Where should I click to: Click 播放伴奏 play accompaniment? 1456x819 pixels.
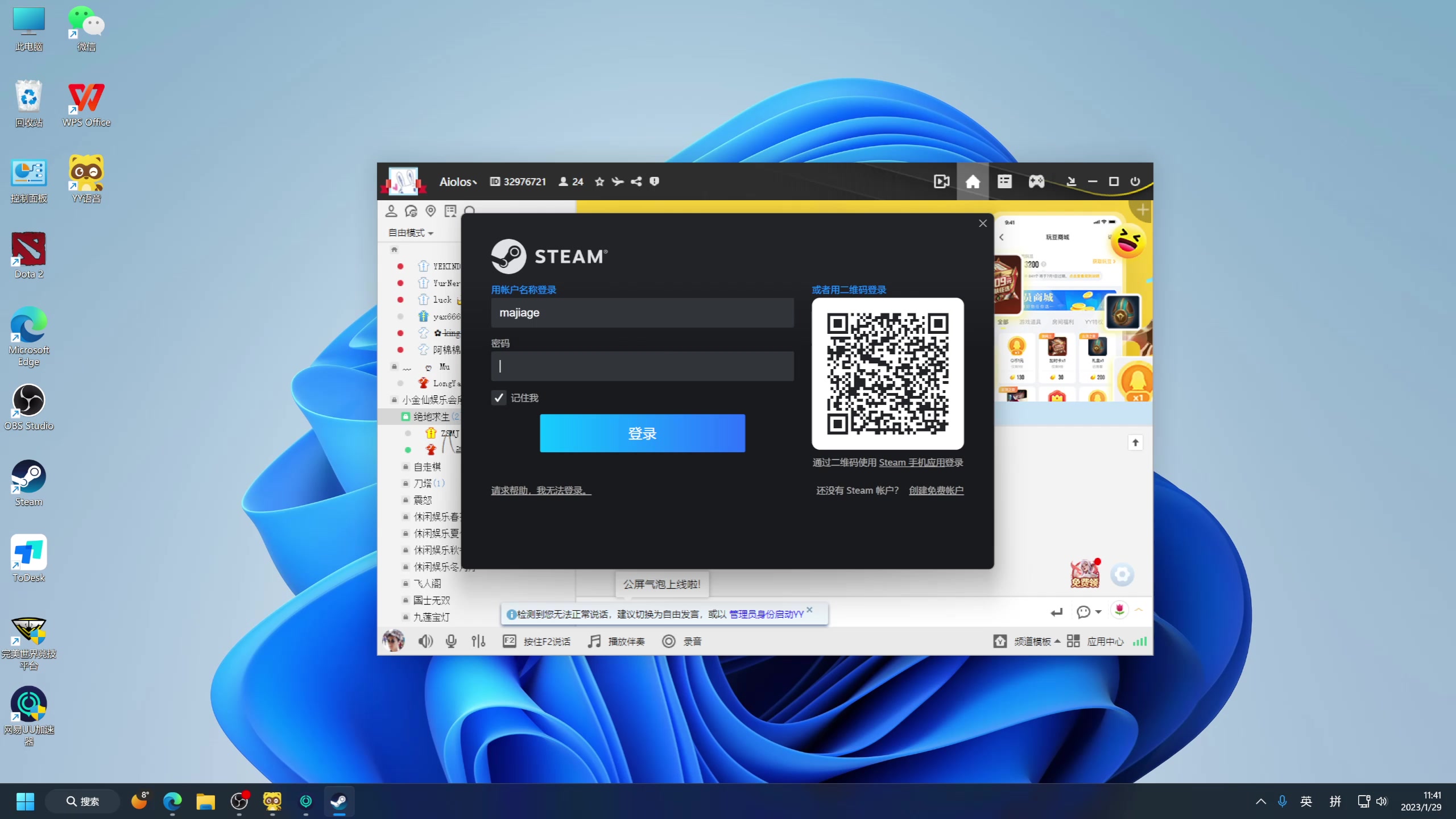tap(617, 642)
